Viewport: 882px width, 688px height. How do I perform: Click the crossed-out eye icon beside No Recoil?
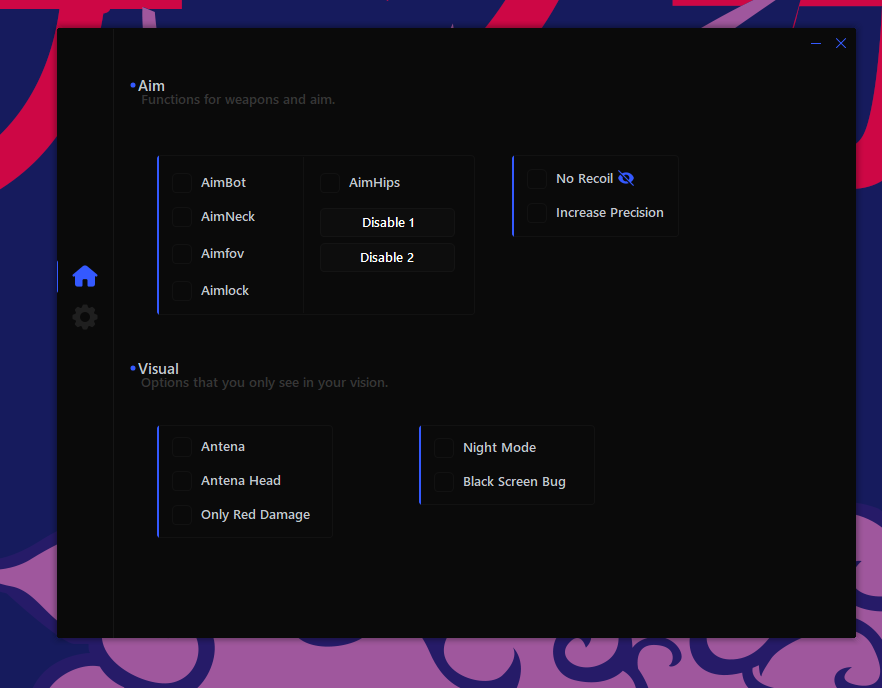[627, 178]
